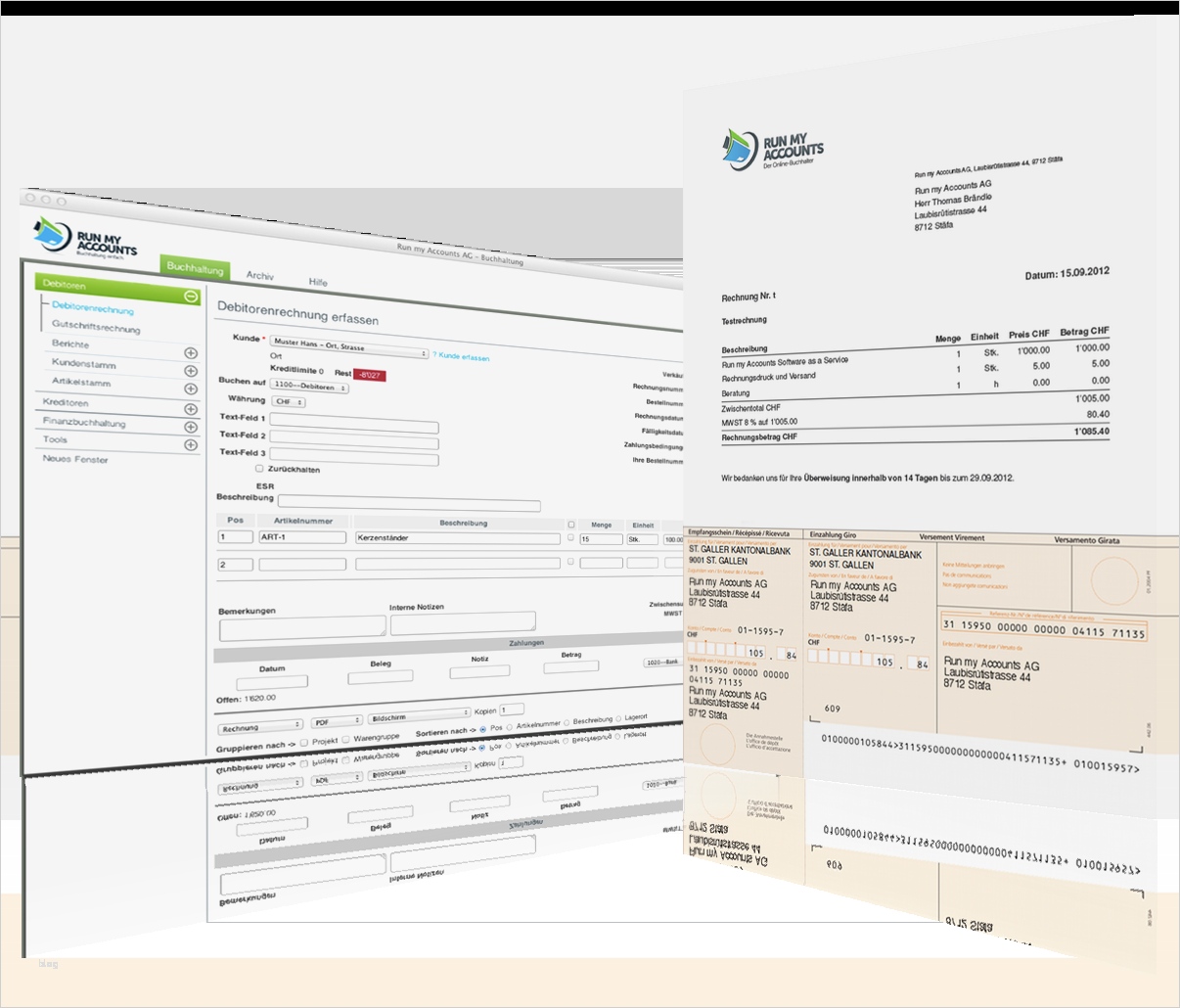Click the Neues Fenster link
The image size is (1180, 1008).
pos(75,458)
